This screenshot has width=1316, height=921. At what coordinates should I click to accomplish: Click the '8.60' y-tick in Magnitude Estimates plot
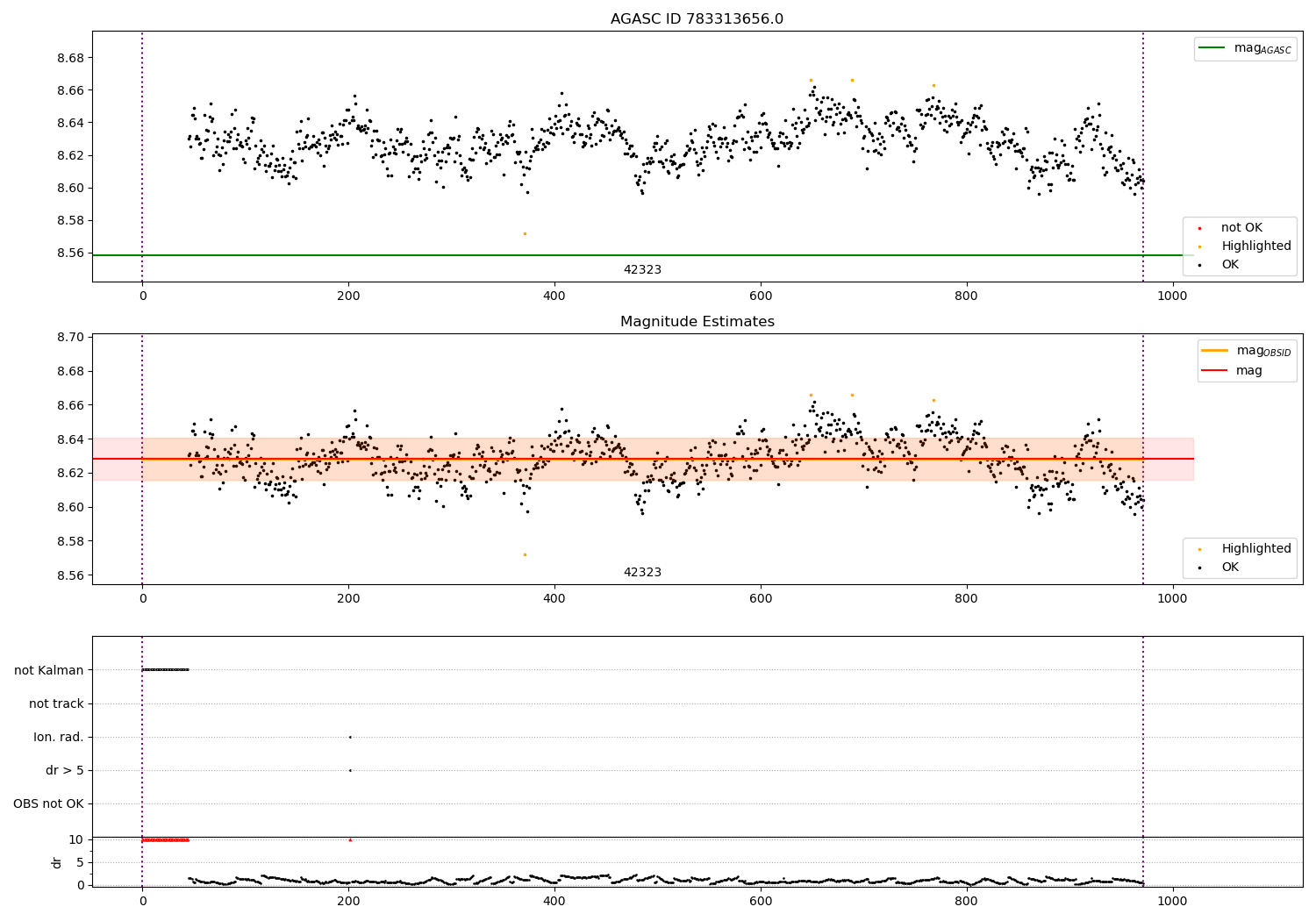pyautogui.click(x=70, y=507)
